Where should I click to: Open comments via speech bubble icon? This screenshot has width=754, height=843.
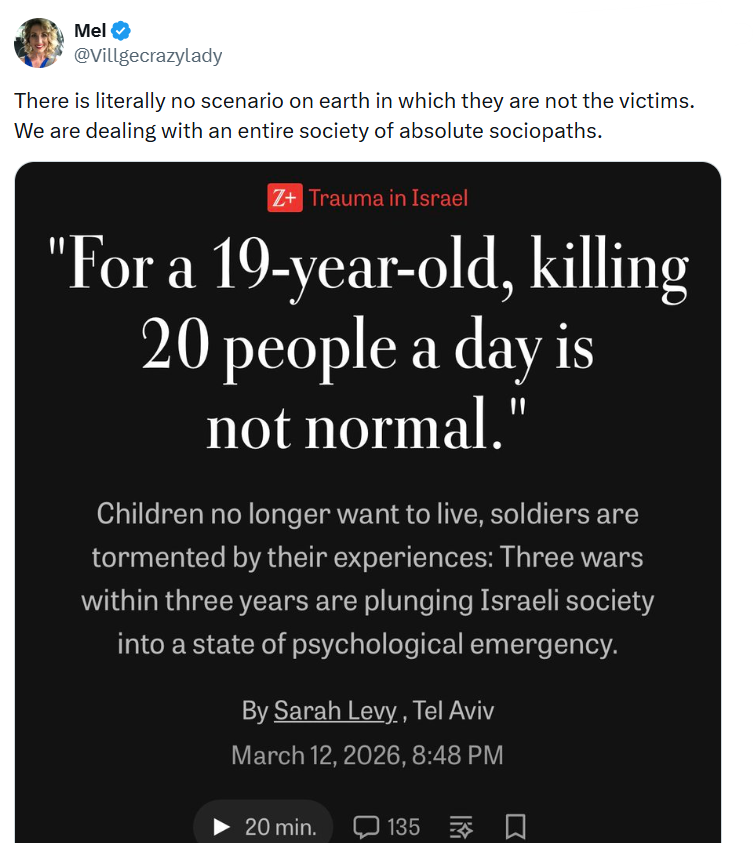tap(366, 827)
